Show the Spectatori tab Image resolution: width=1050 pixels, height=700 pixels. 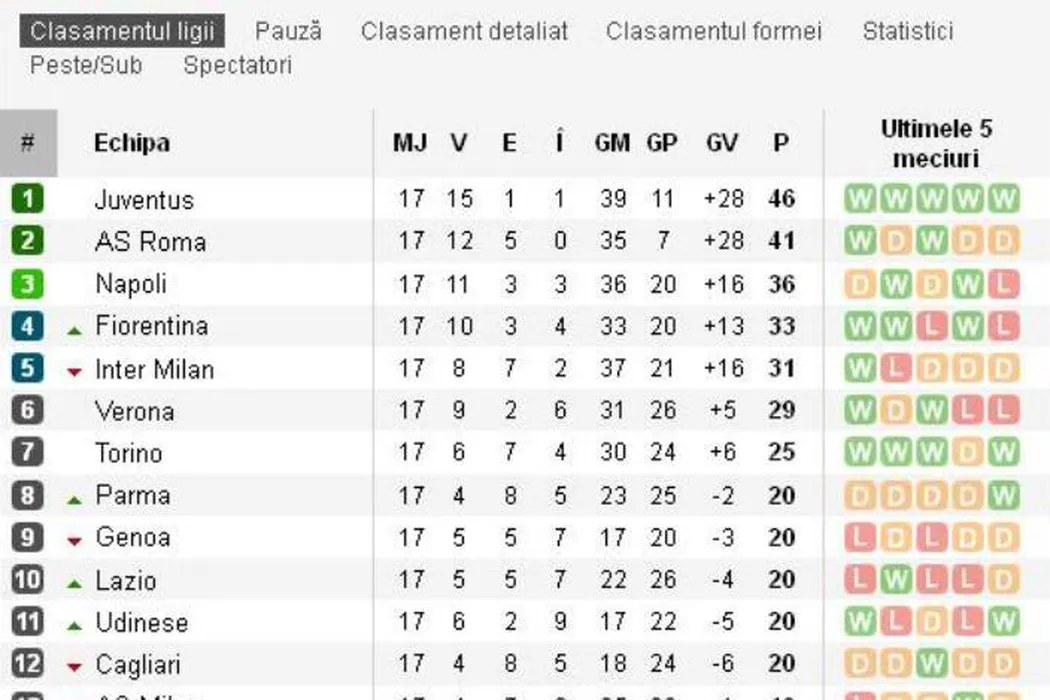pyautogui.click(x=238, y=66)
